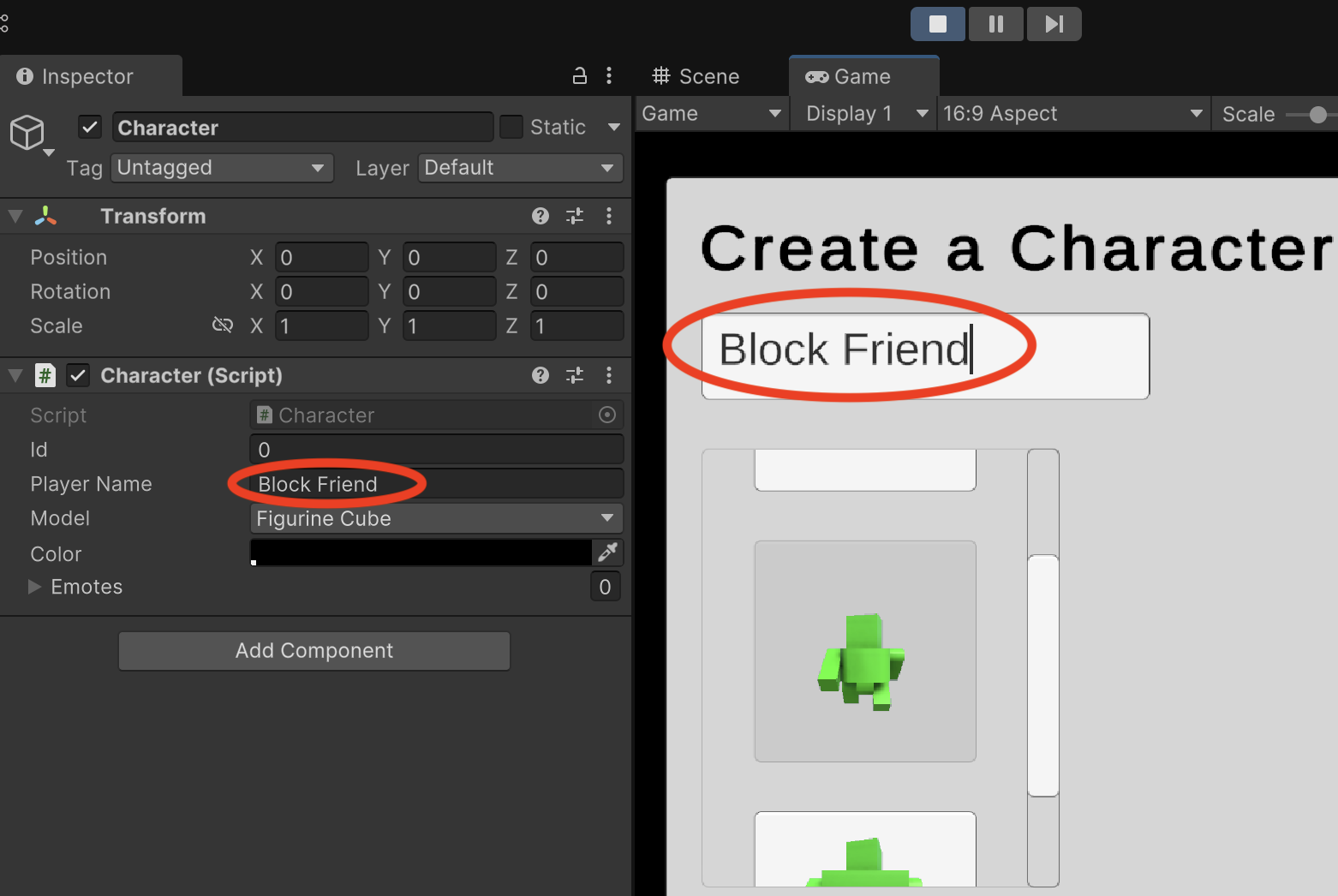Click the Add Component button
The image size is (1338, 896).
(x=314, y=651)
